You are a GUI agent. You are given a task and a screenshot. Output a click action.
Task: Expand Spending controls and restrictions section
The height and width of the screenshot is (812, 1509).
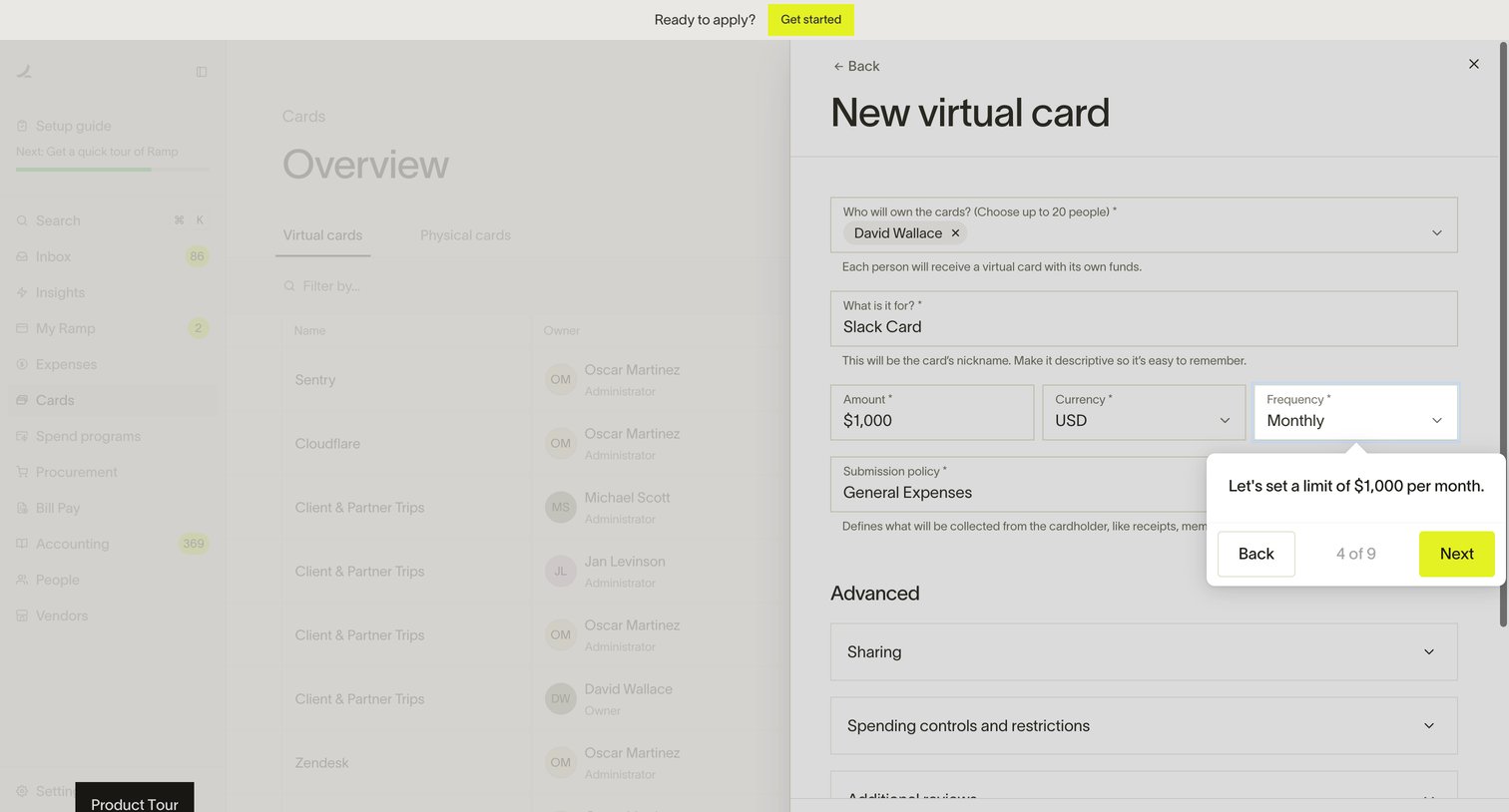tap(1144, 726)
